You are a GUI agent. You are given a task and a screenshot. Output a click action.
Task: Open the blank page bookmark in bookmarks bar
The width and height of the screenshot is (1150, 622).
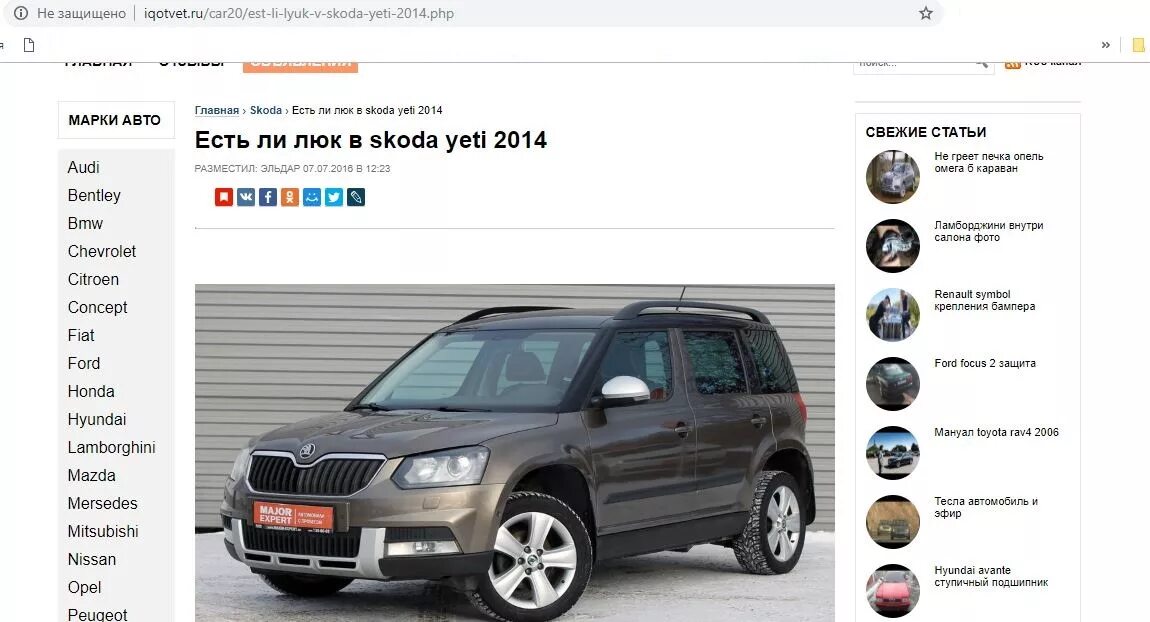point(29,45)
